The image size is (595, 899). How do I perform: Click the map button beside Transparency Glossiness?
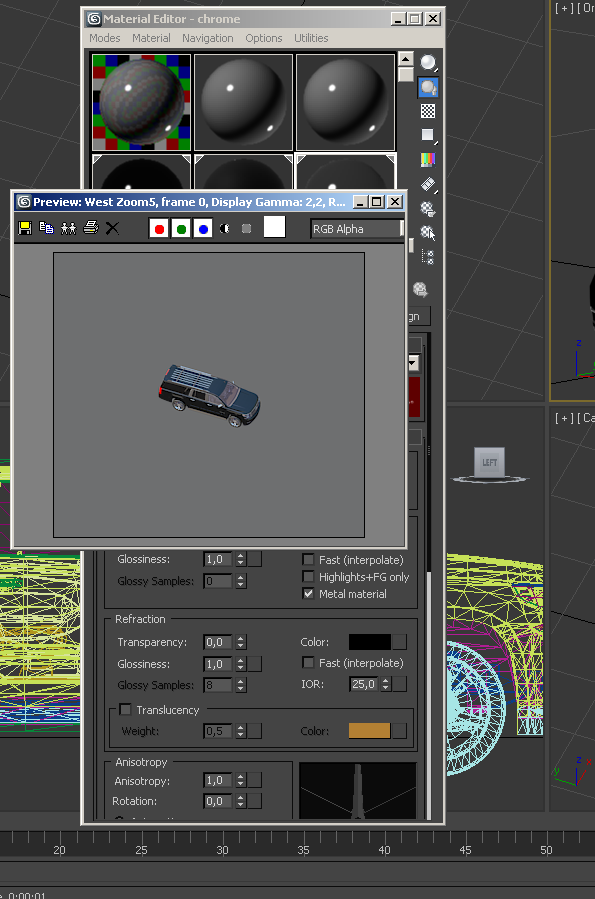pyautogui.click(x=255, y=664)
